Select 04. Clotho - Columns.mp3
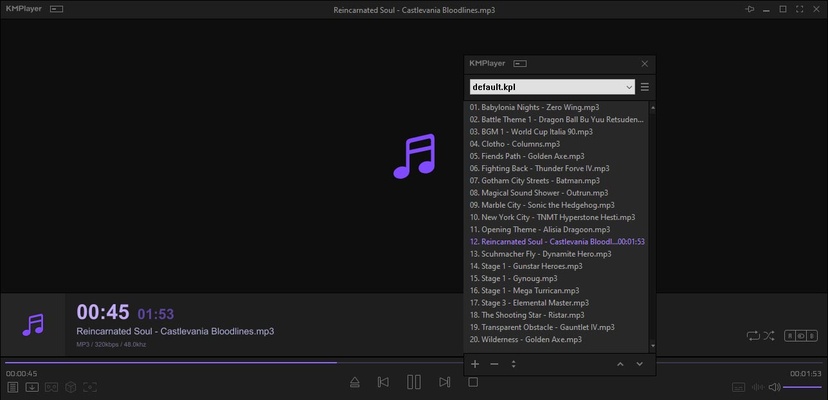The height and width of the screenshot is (400, 828). (557, 144)
